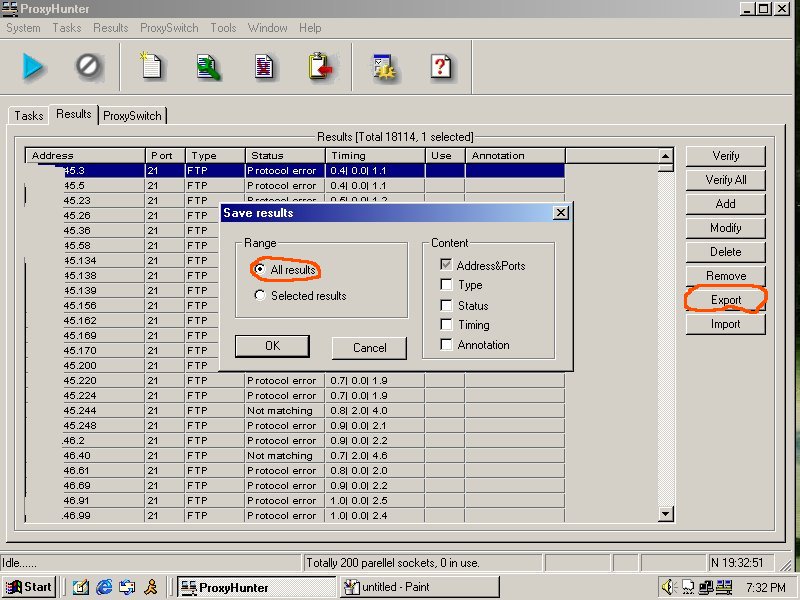Click the gray Stop toolbar icon
This screenshot has height=600, width=800.
[x=88, y=67]
